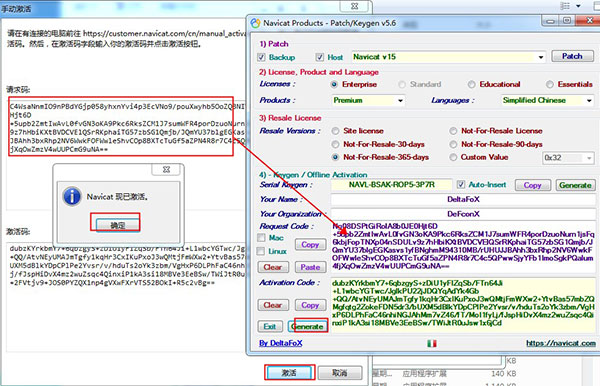600x386 pixels.
Task: Enable the Linux checkbox
Action: click(x=261, y=251)
